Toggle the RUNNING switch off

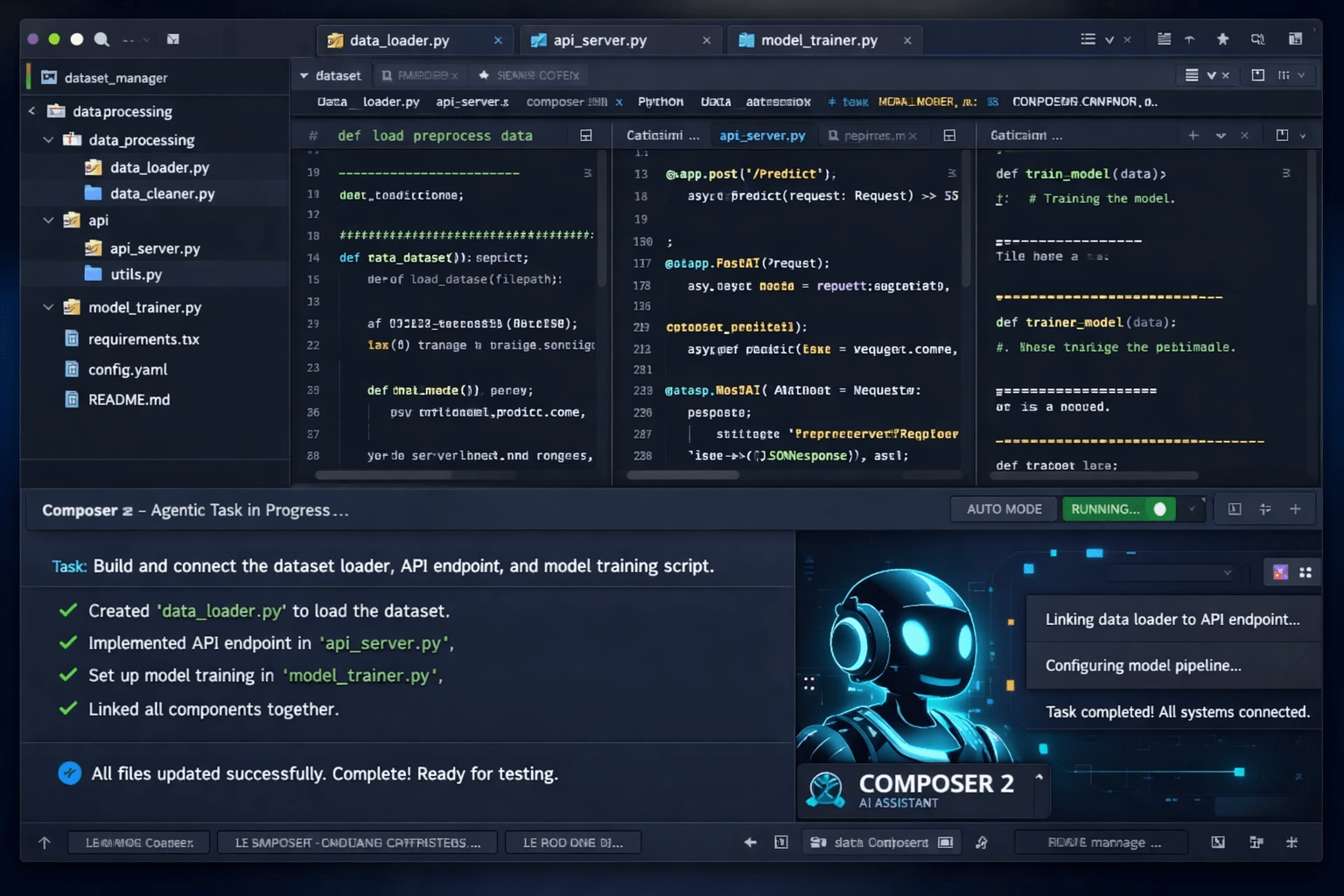[x=1159, y=509]
